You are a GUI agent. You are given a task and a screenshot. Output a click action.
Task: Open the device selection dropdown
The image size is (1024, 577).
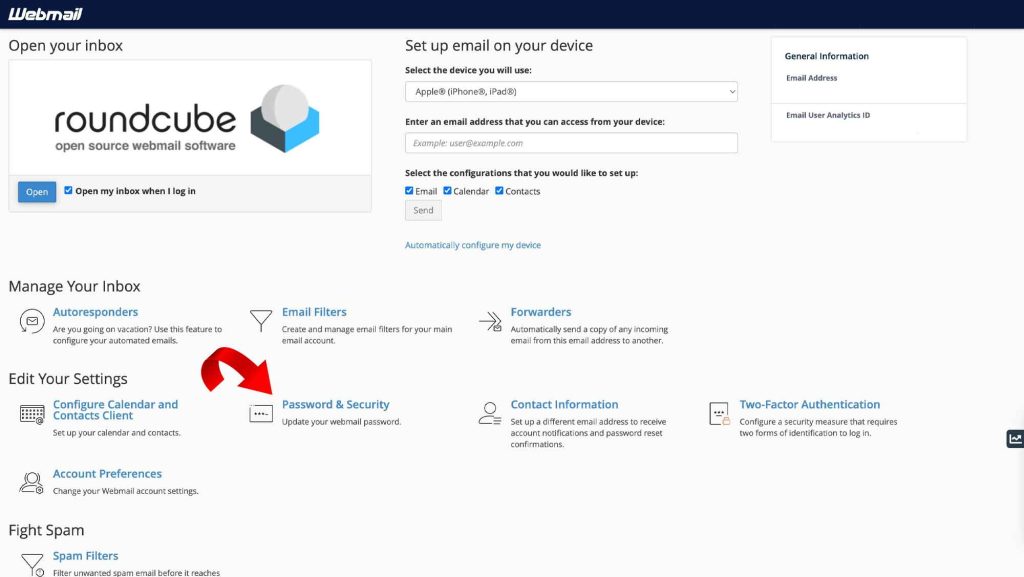570,90
